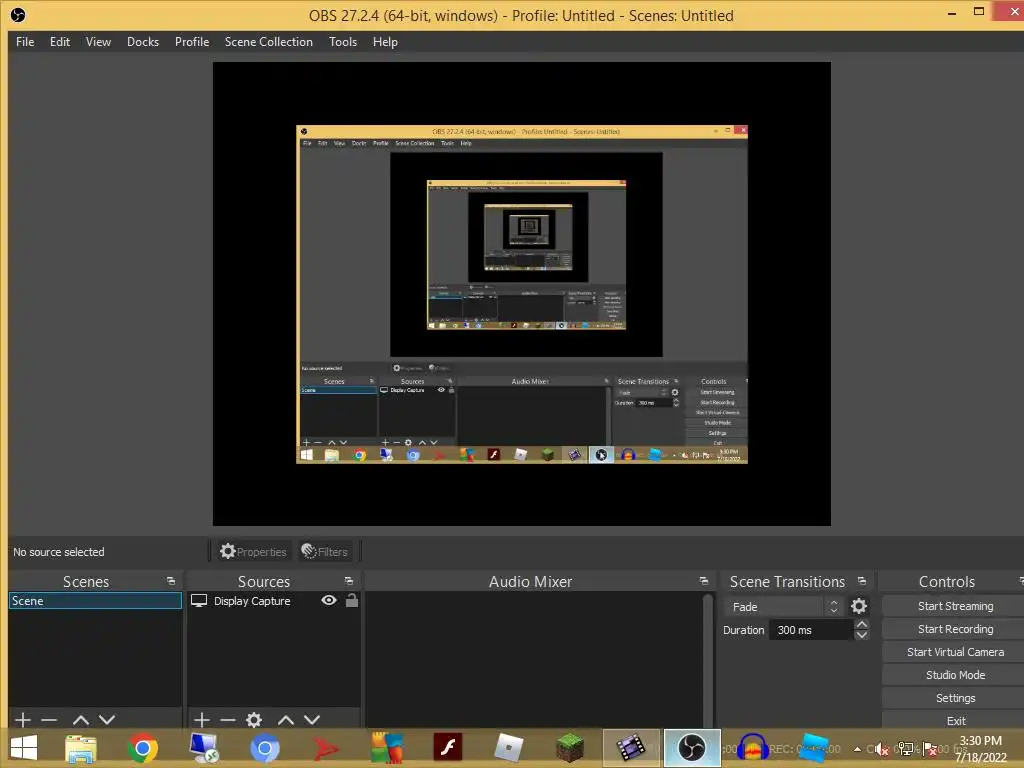Click the Filters button
1024x768 pixels.
tap(325, 552)
